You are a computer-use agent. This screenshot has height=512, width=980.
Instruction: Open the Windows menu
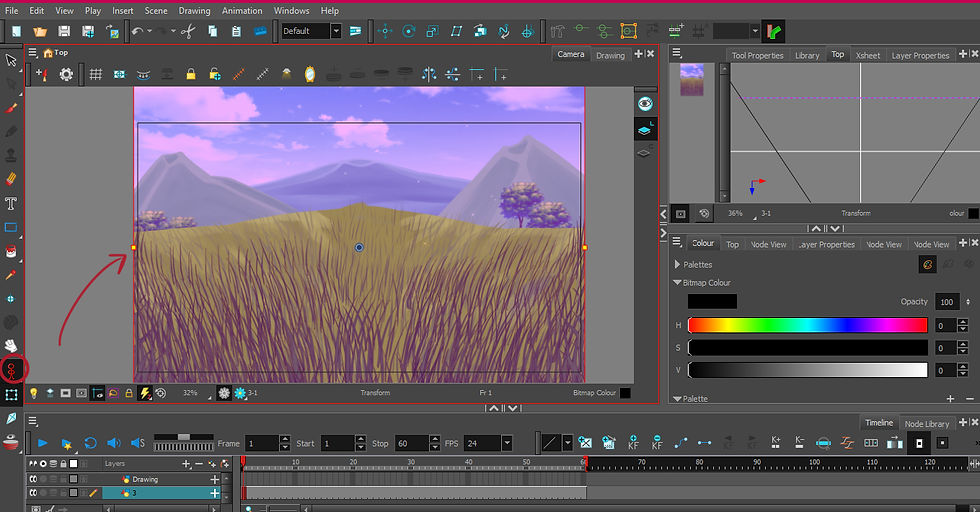coord(291,11)
